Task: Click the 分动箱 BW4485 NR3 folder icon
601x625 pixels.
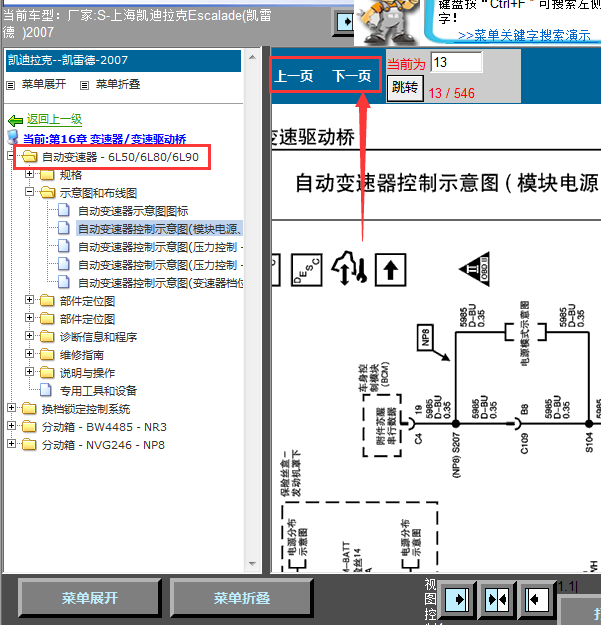Action: 29,427
